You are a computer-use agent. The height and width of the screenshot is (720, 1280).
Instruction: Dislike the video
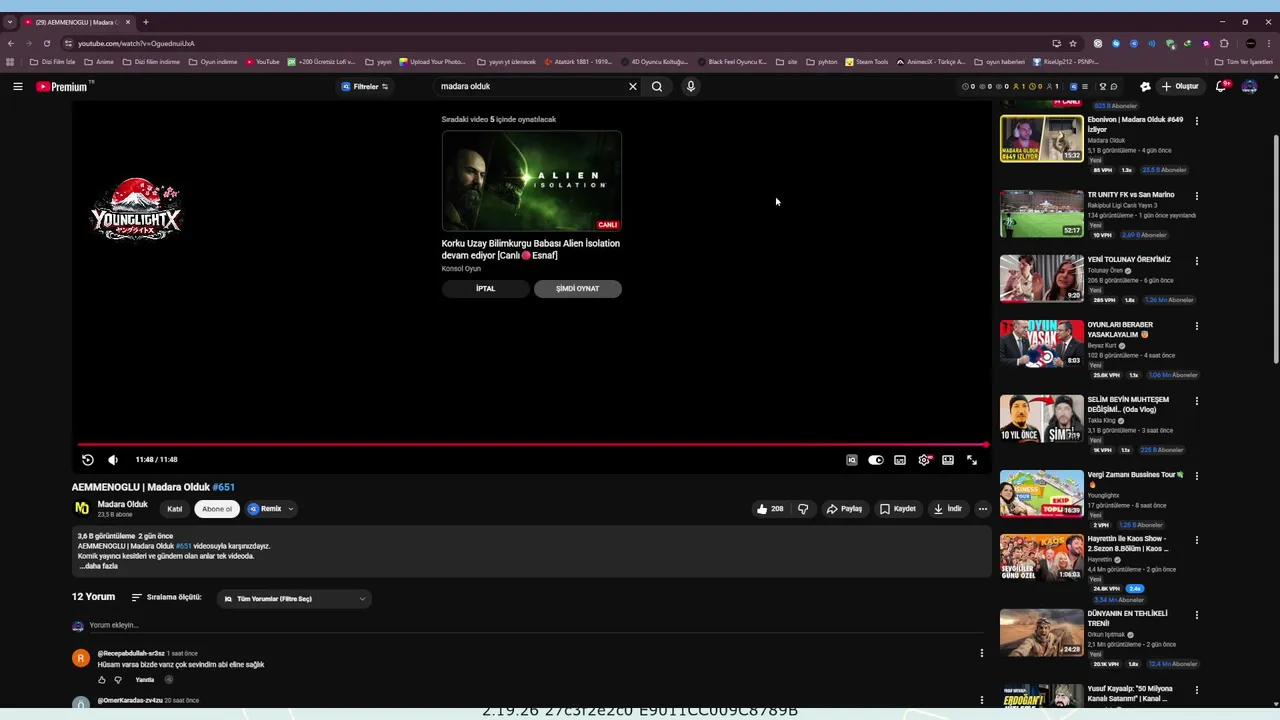pos(802,509)
